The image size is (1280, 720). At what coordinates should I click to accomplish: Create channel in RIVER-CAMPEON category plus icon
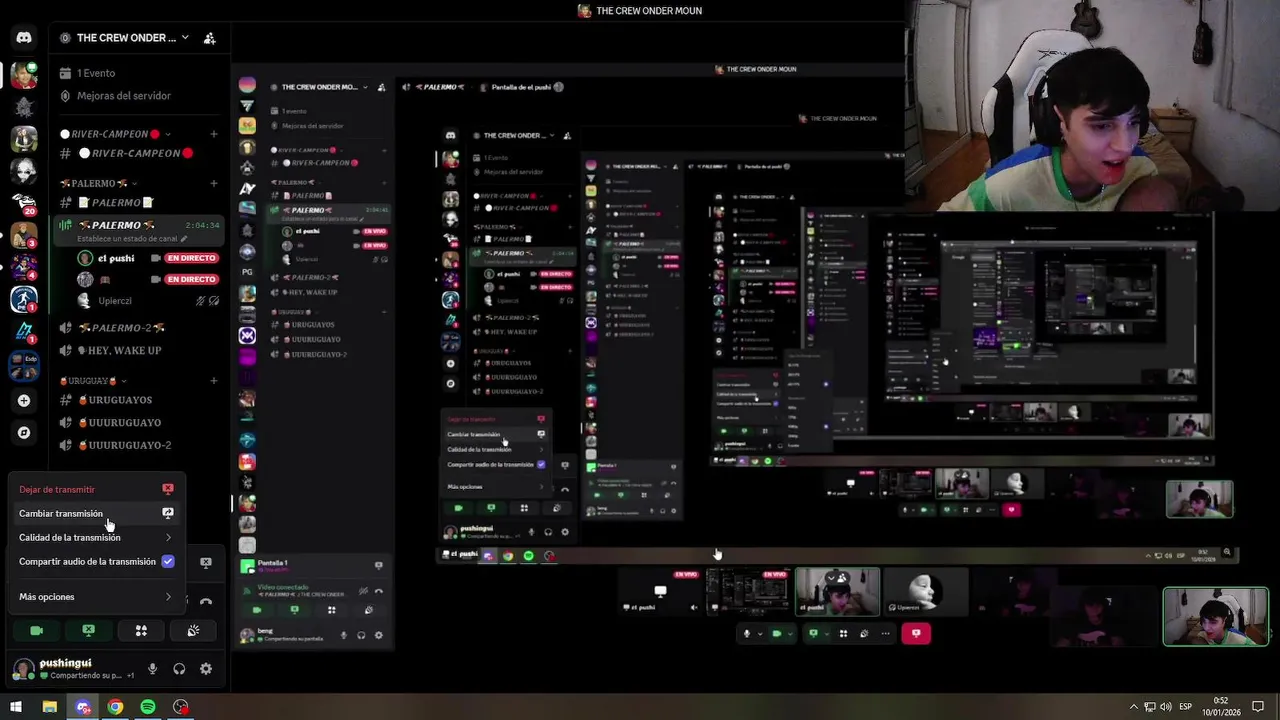click(x=213, y=133)
